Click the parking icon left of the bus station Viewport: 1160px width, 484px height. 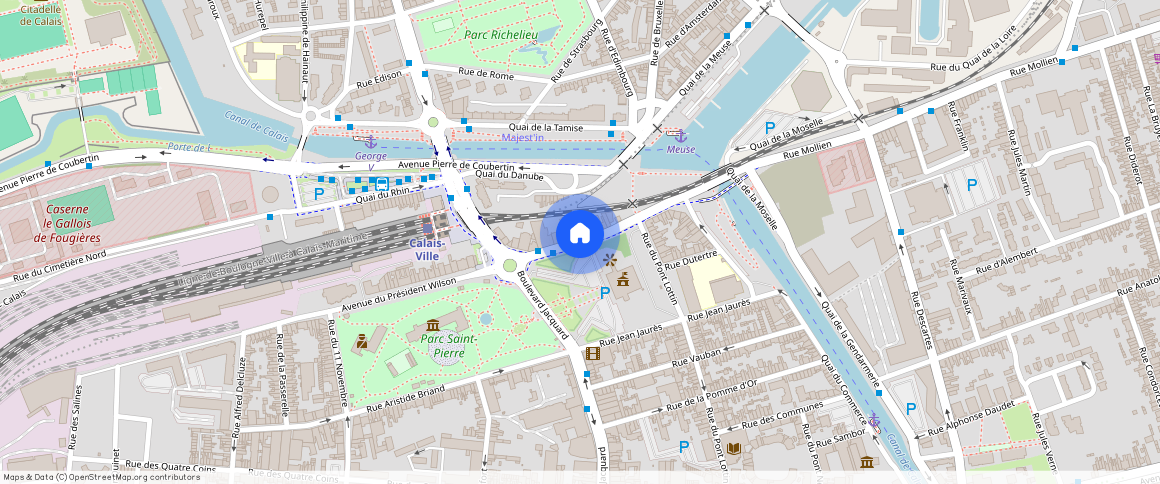click(319, 193)
